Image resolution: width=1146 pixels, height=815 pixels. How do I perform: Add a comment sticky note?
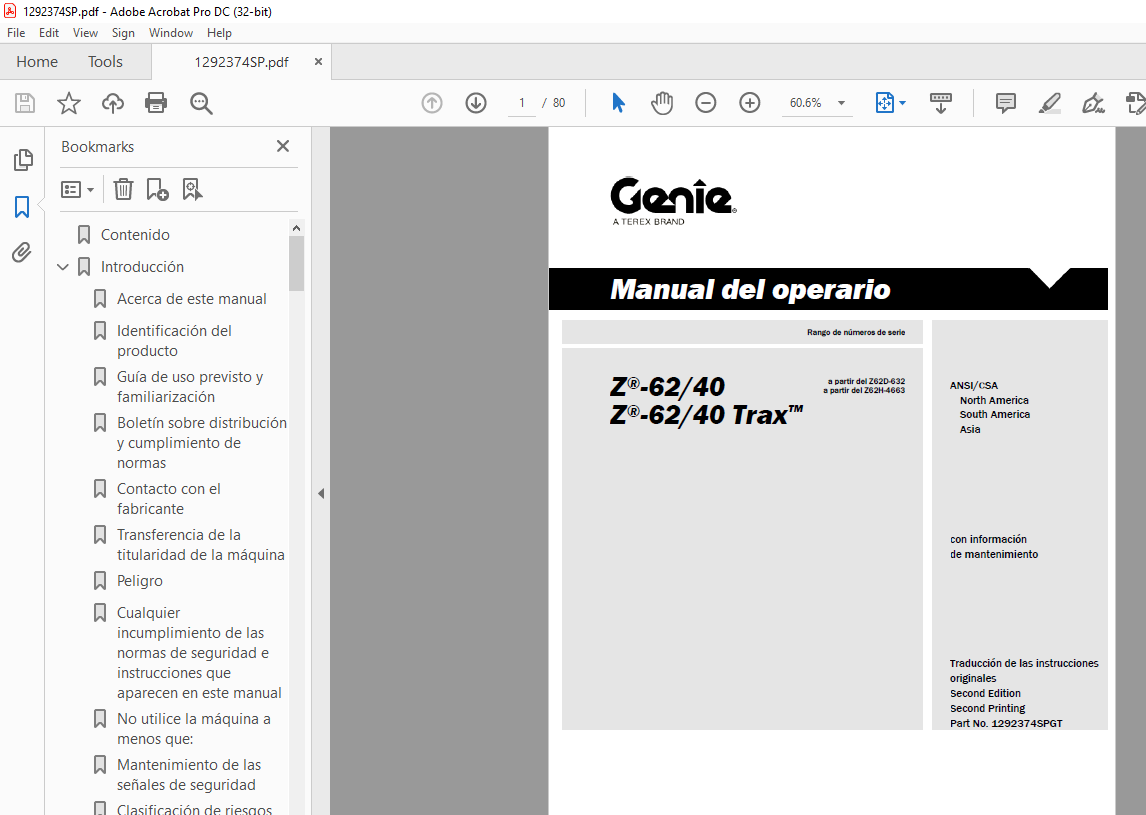pyautogui.click(x=1006, y=103)
